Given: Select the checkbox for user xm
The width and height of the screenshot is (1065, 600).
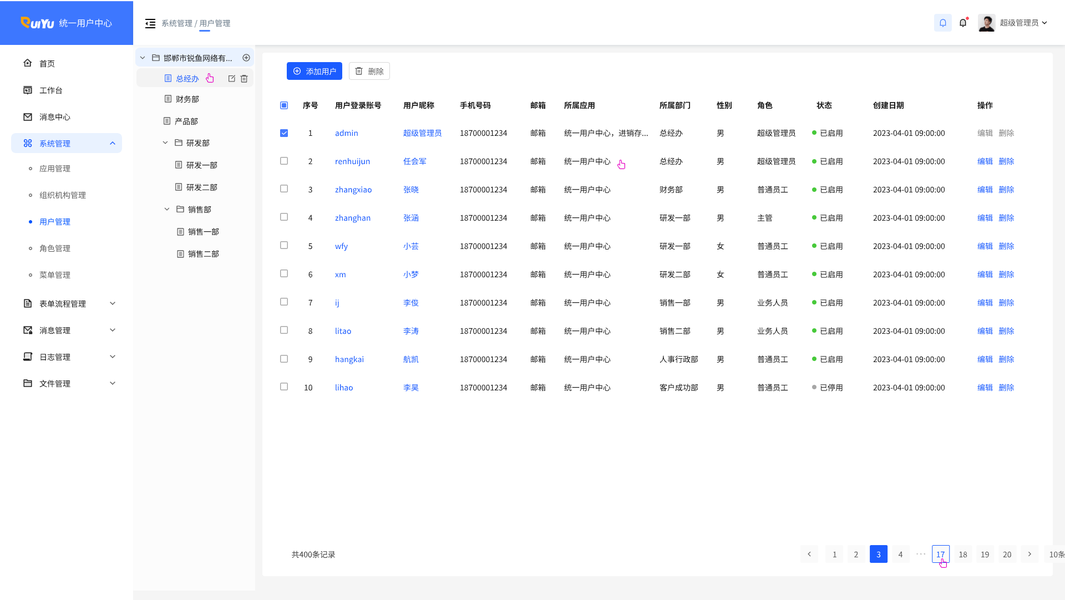Looking at the screenshot, I should [284, 274].
